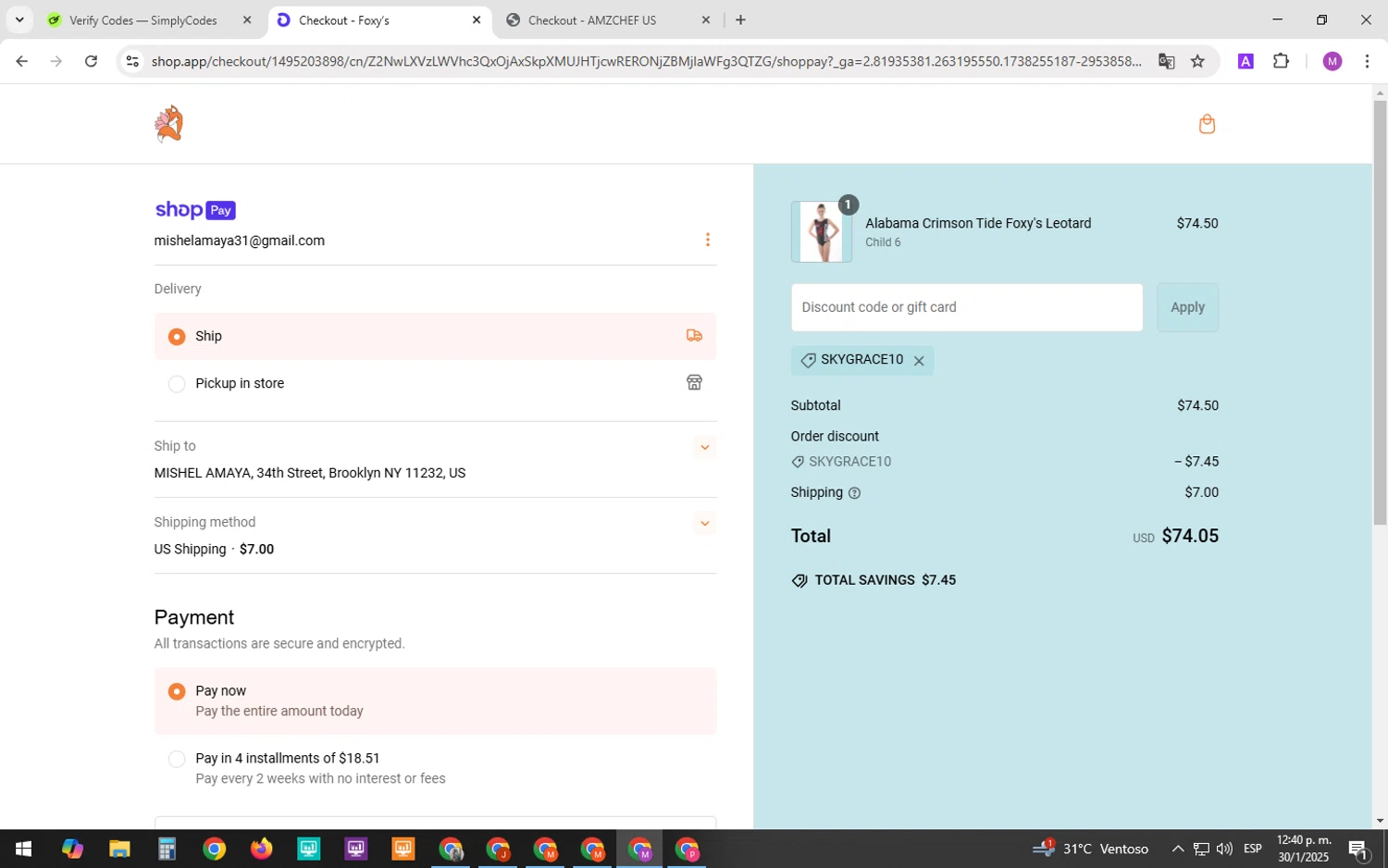This screenshot has width=1388, height=868.
Task: Click the page vertical scrollbar
Action: click(1380, 313)
